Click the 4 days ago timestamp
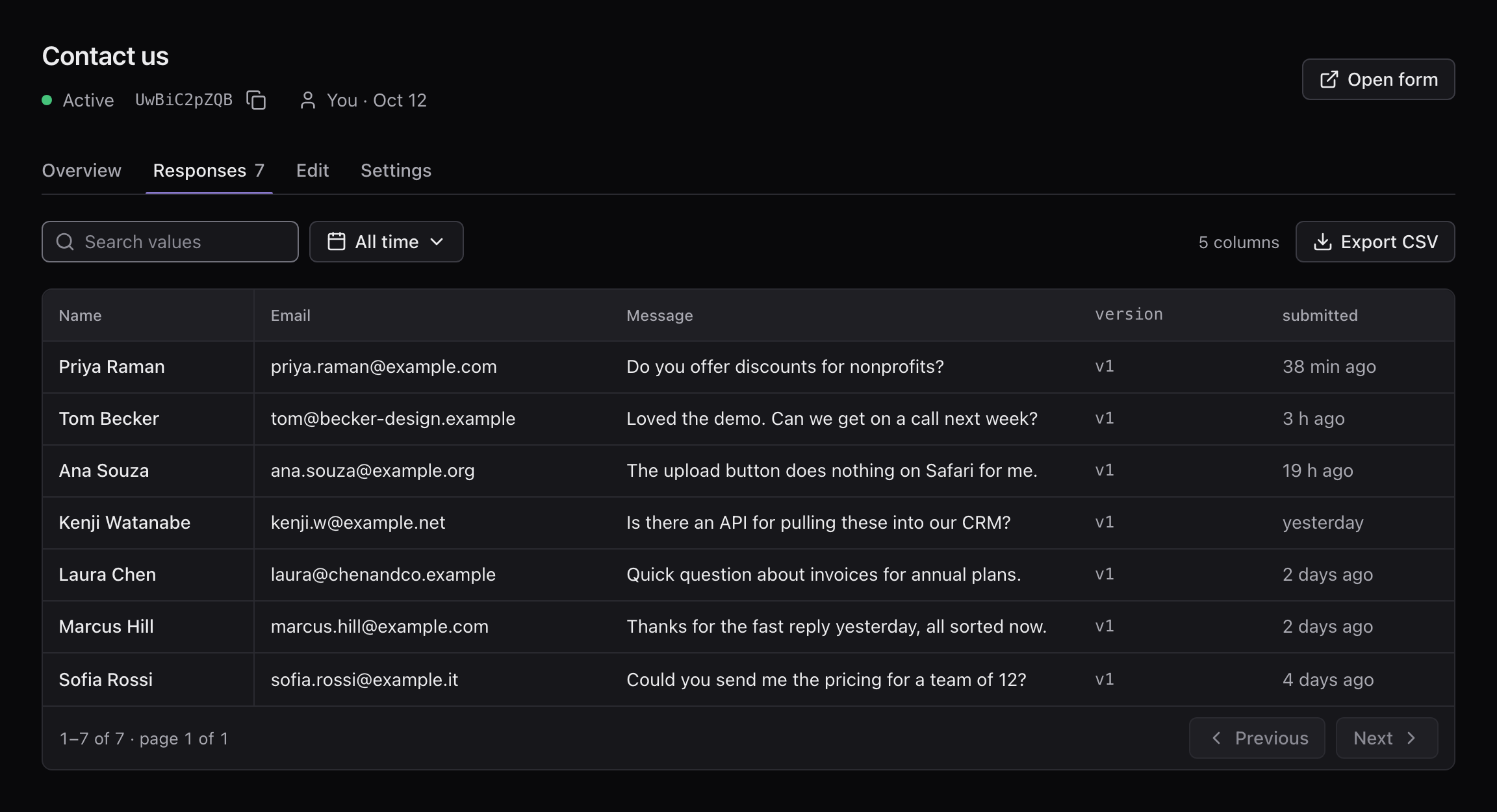Image resolution: width=1497 pixels, height=812 pixels. (x=1328, y=680)
